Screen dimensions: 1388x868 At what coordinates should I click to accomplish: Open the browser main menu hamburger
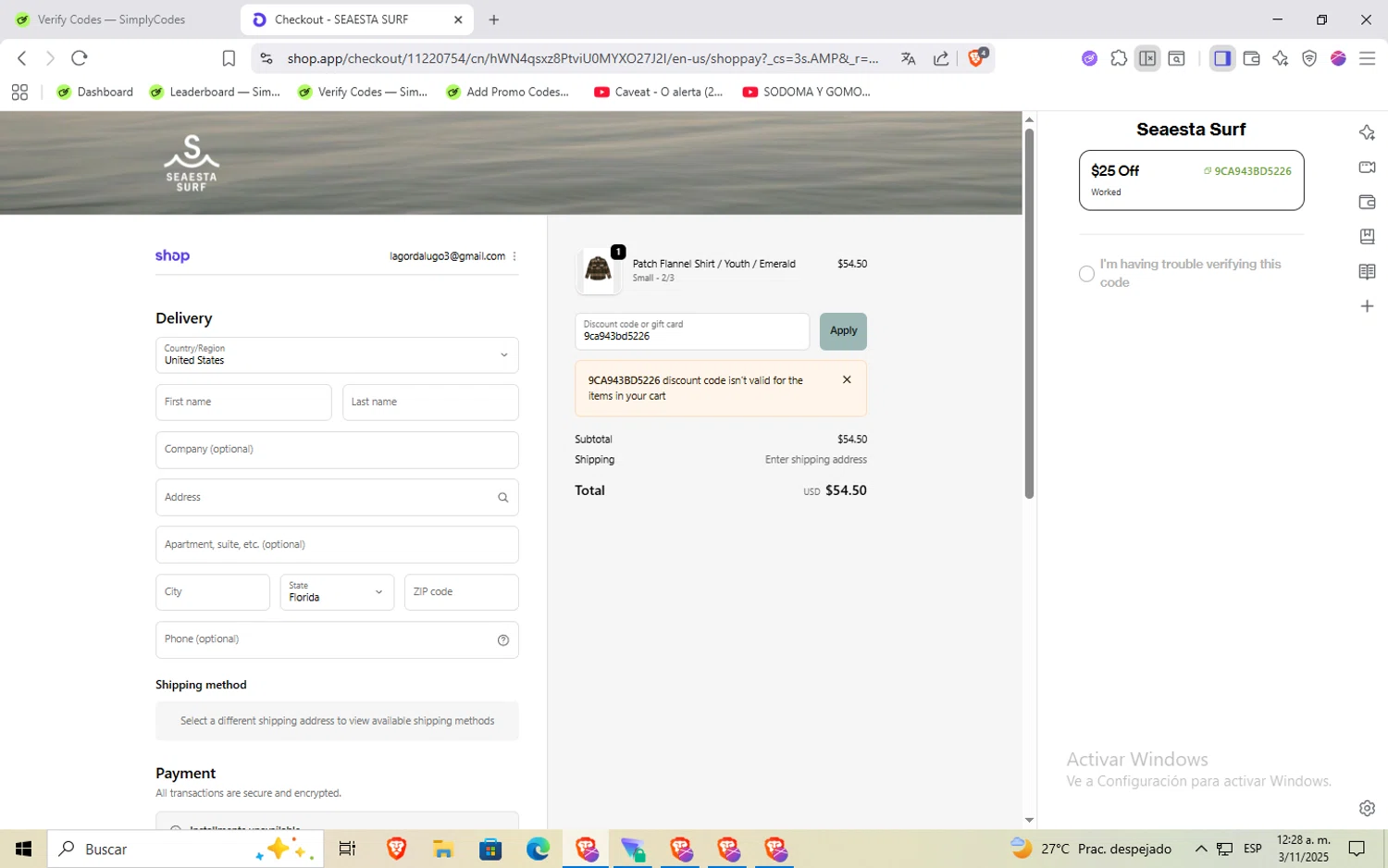pyautogui.click(x=1367, y=58)
